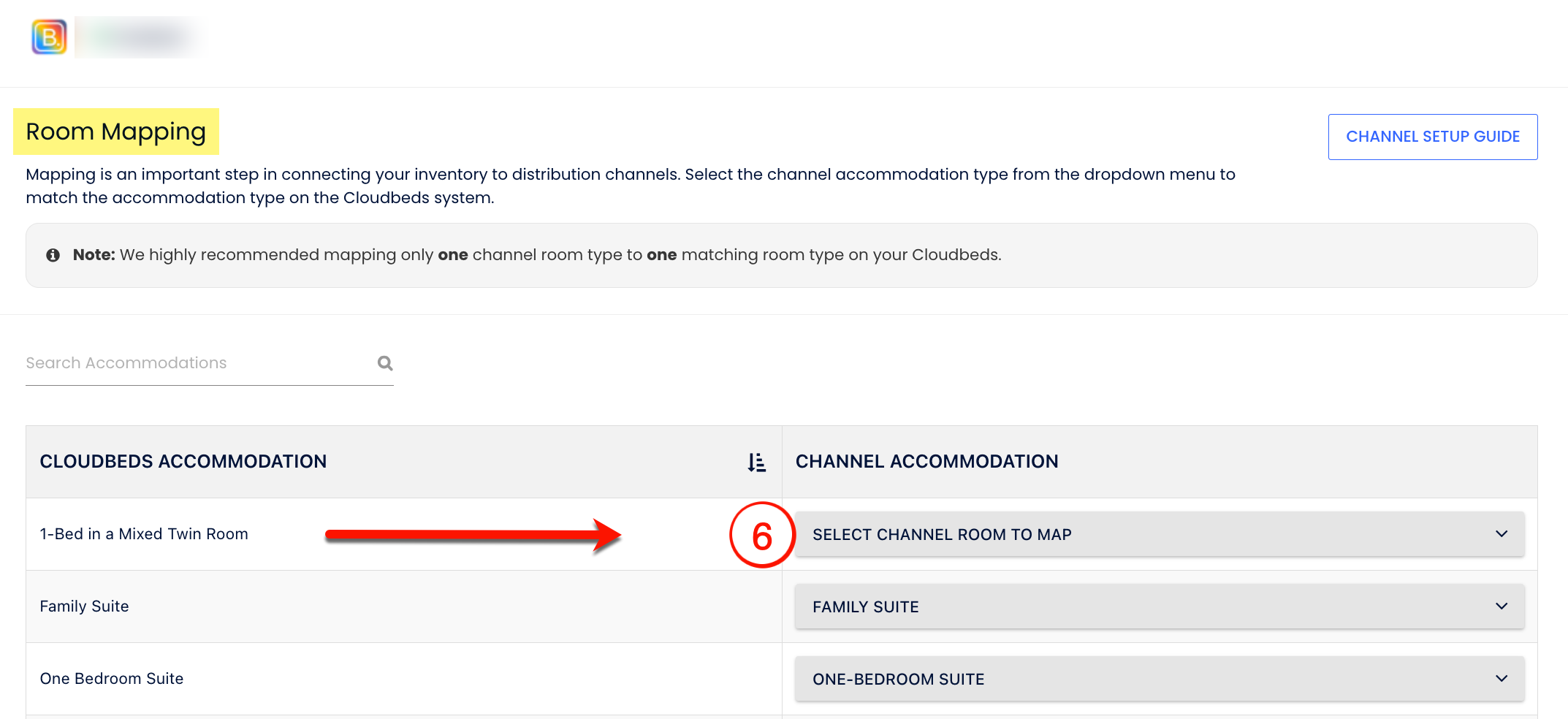The width and height of the screenshot is (1568, 719).
Task: Sort Cloudbeds accommodations with sort icon
Action: pyautogui.click(x=757, y=462)
